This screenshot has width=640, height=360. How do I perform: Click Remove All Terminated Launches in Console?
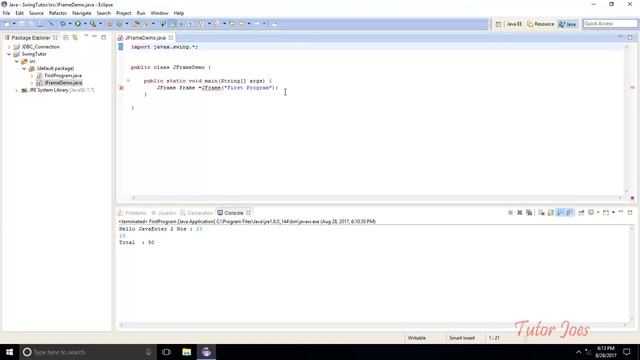click(x=529, y=213)
